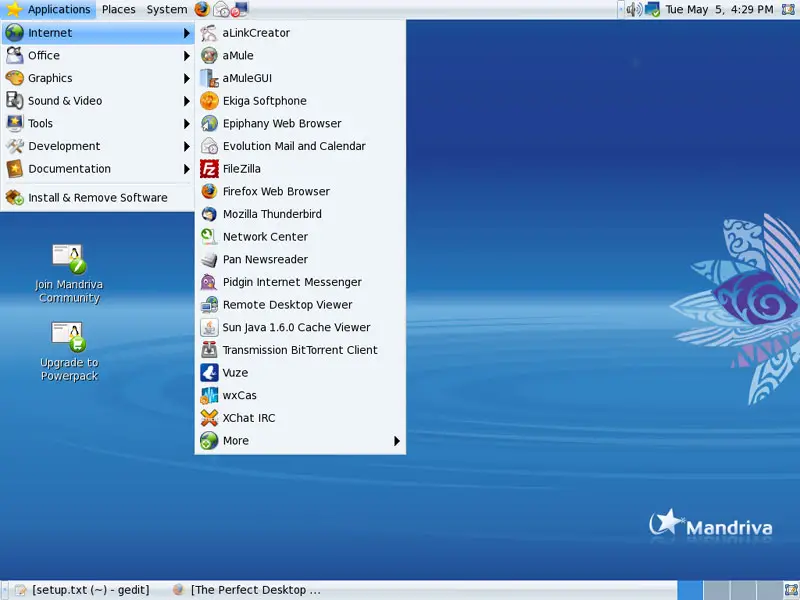The width and height of the screenshot is (800, 600).
Task: Click the icon right of the clock in top panel
Action: click(789, 9)
